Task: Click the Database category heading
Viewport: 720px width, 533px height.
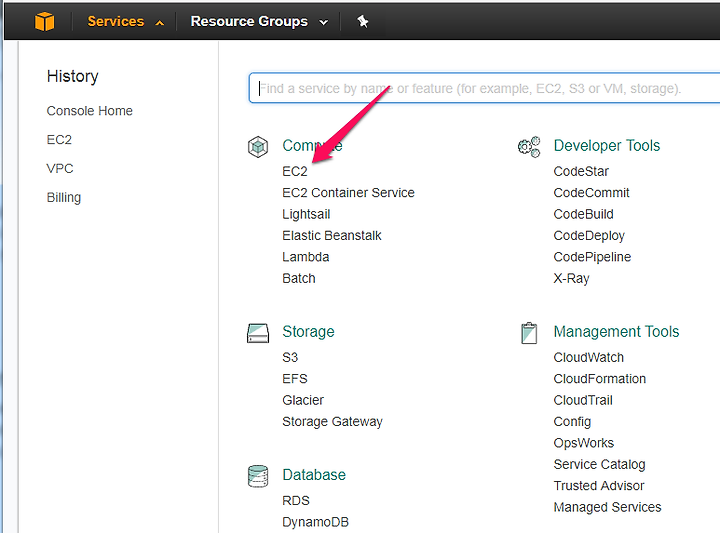Action: coord(314,475)
